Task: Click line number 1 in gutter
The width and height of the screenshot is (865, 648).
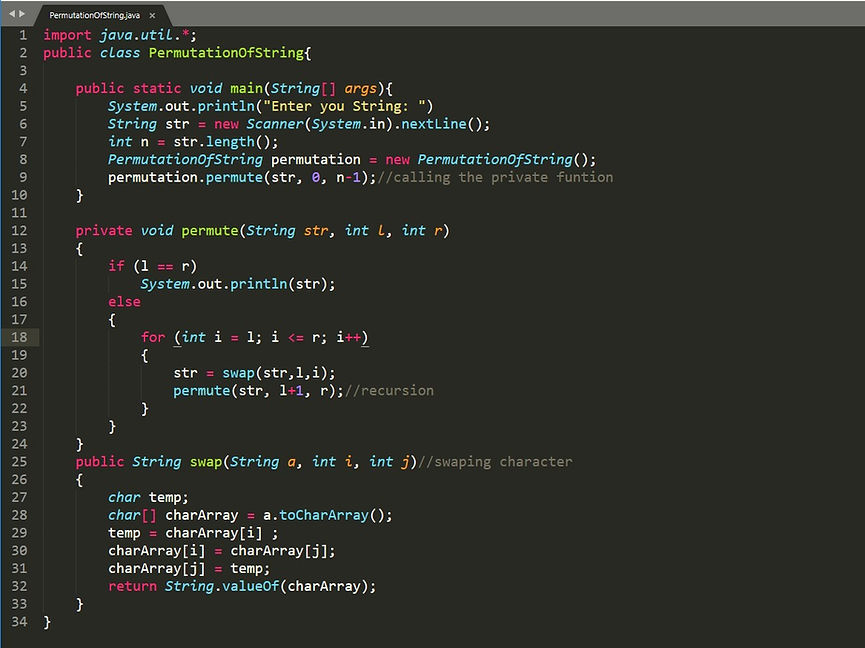Action: [23, 35]
